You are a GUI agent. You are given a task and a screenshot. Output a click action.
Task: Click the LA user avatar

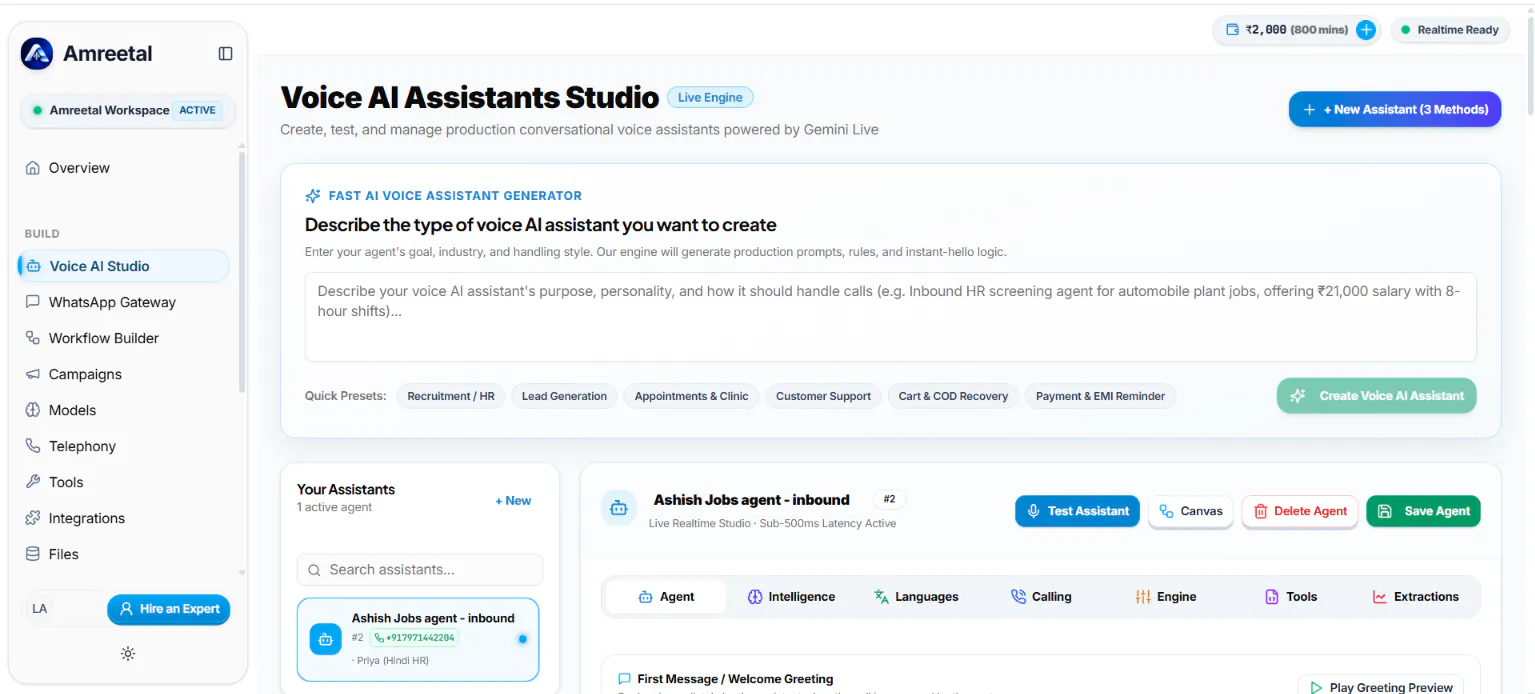40,609
